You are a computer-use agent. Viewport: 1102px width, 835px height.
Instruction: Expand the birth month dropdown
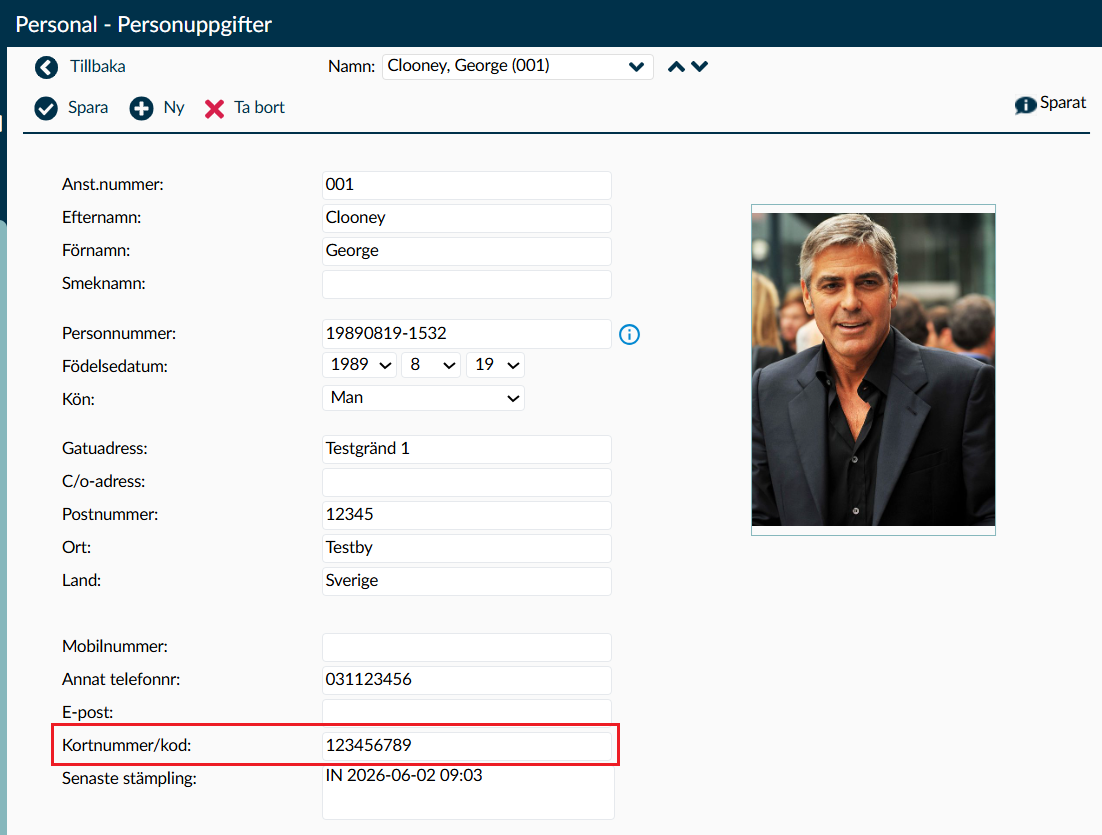pos(431,365)
